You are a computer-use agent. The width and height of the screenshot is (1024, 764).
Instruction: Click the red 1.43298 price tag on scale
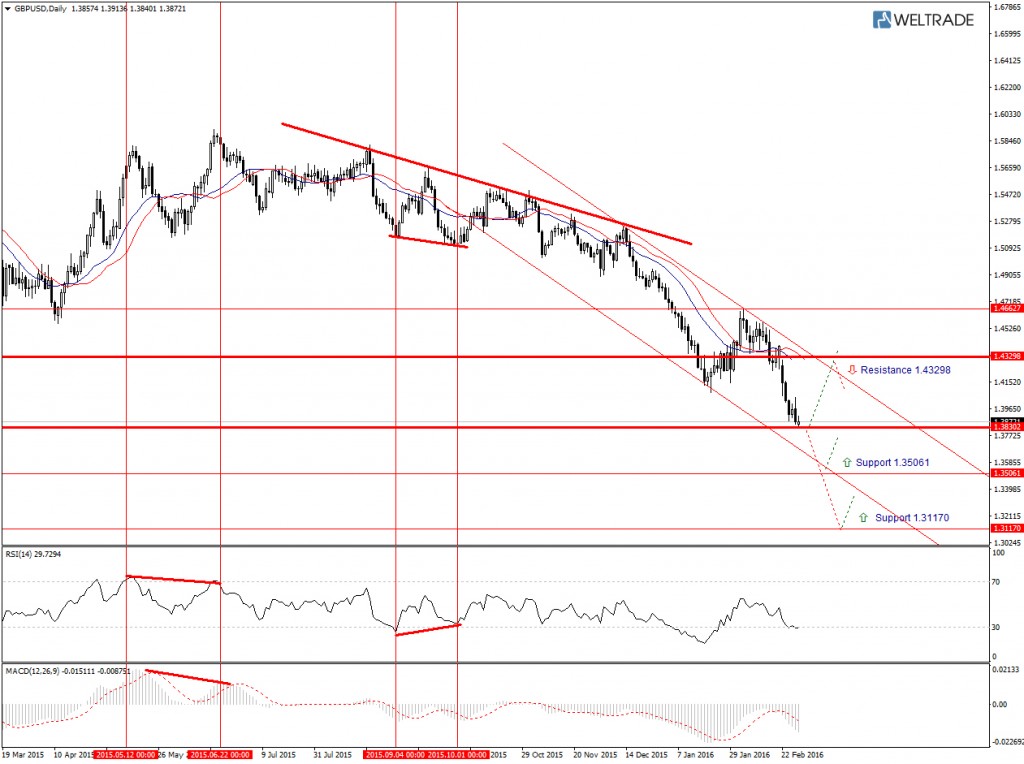(1007, 356)
